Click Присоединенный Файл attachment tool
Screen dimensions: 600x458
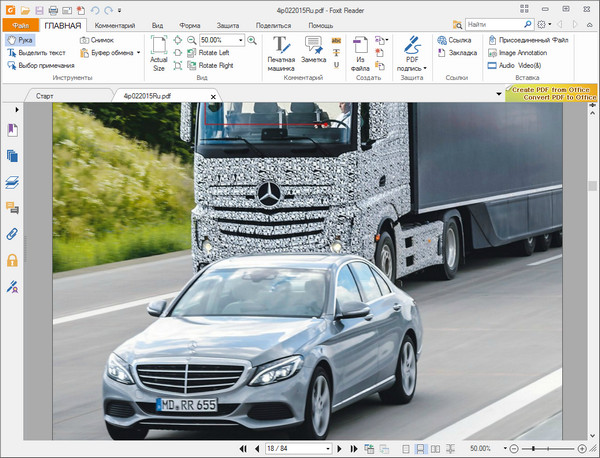(528, 40)
